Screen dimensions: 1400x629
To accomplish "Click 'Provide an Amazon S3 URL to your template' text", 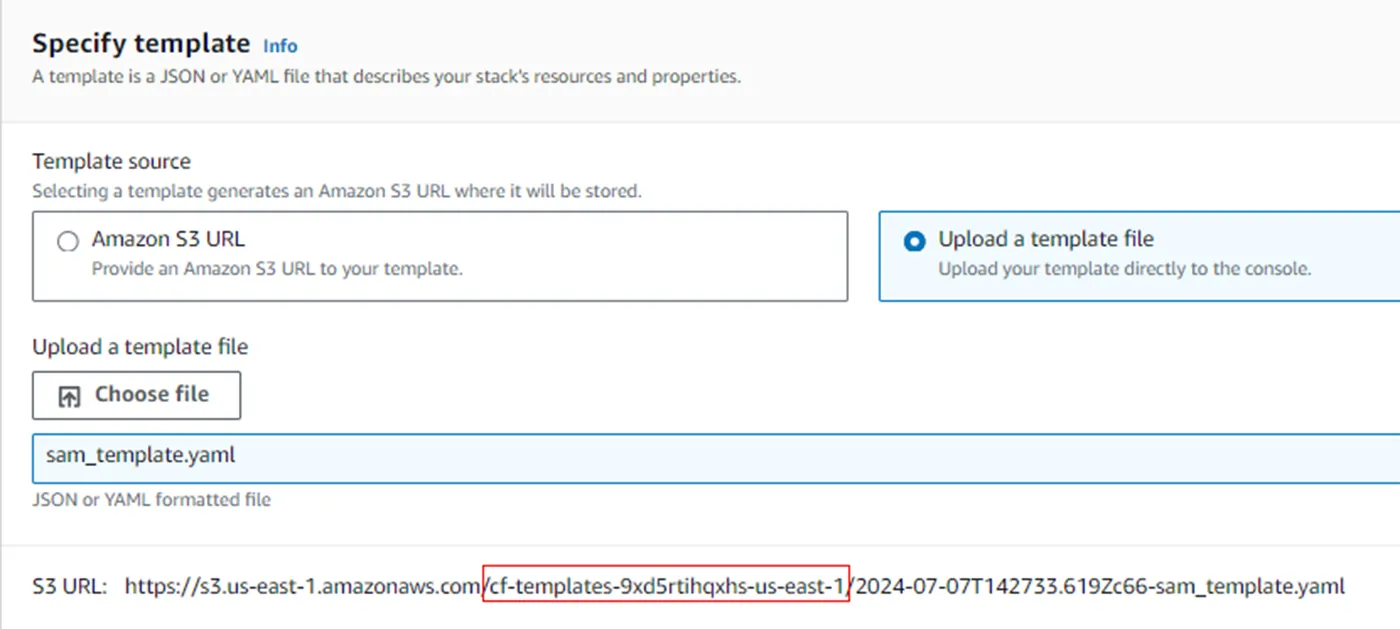I will [x=277, y=269].
